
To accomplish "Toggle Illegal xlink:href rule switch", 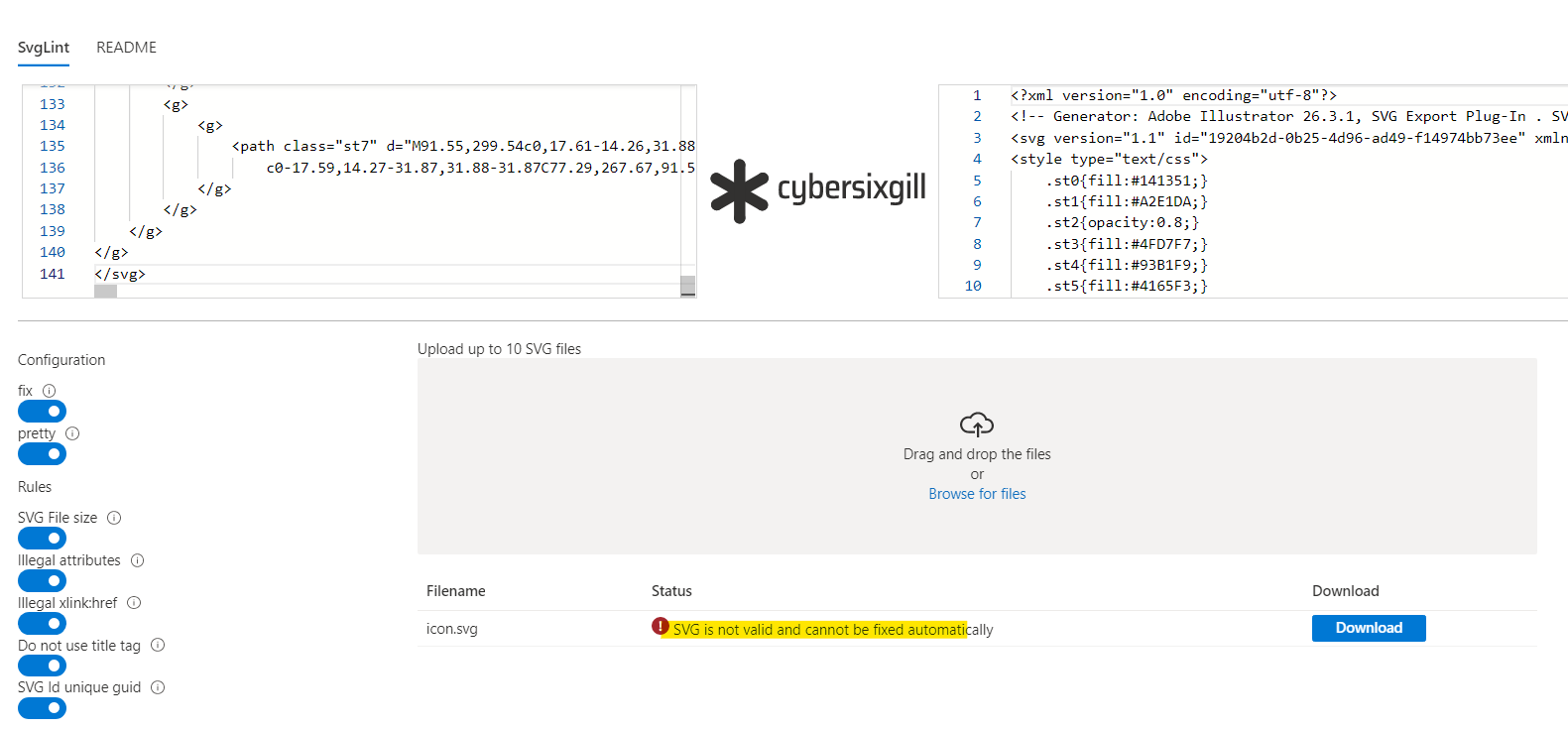I will click(42, 623).
